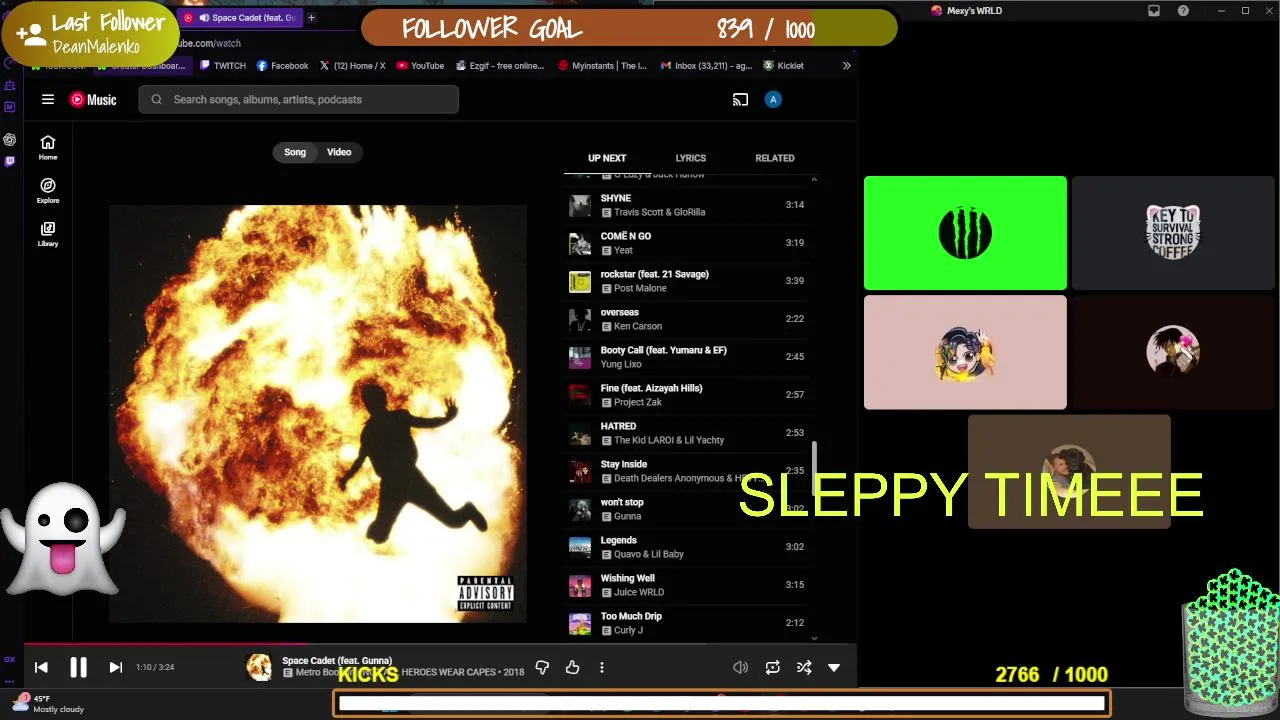Viewport: 1280px width, 720px height.
Task: Open Library in the sidebar
Action: pyautogui.click(x=48, y=233)
